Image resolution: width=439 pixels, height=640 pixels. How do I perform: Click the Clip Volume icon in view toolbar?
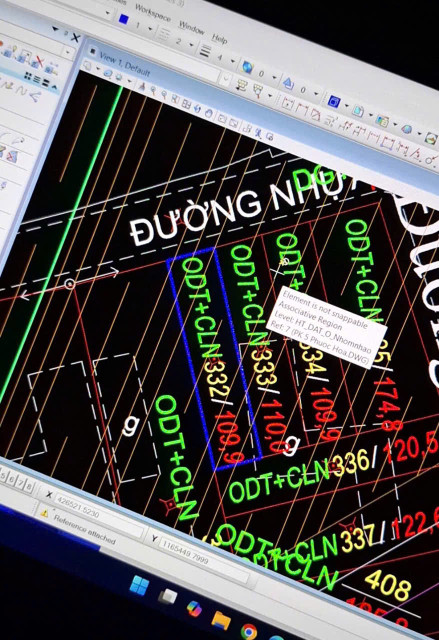tap(270, 137)
